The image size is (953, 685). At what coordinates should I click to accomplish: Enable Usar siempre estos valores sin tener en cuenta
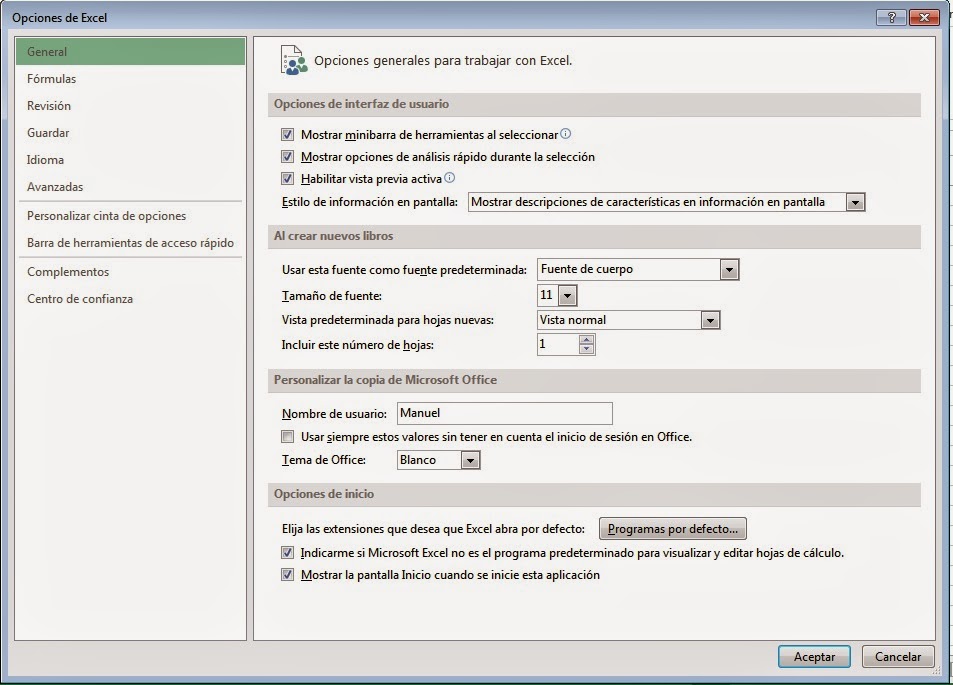[287, 436]
